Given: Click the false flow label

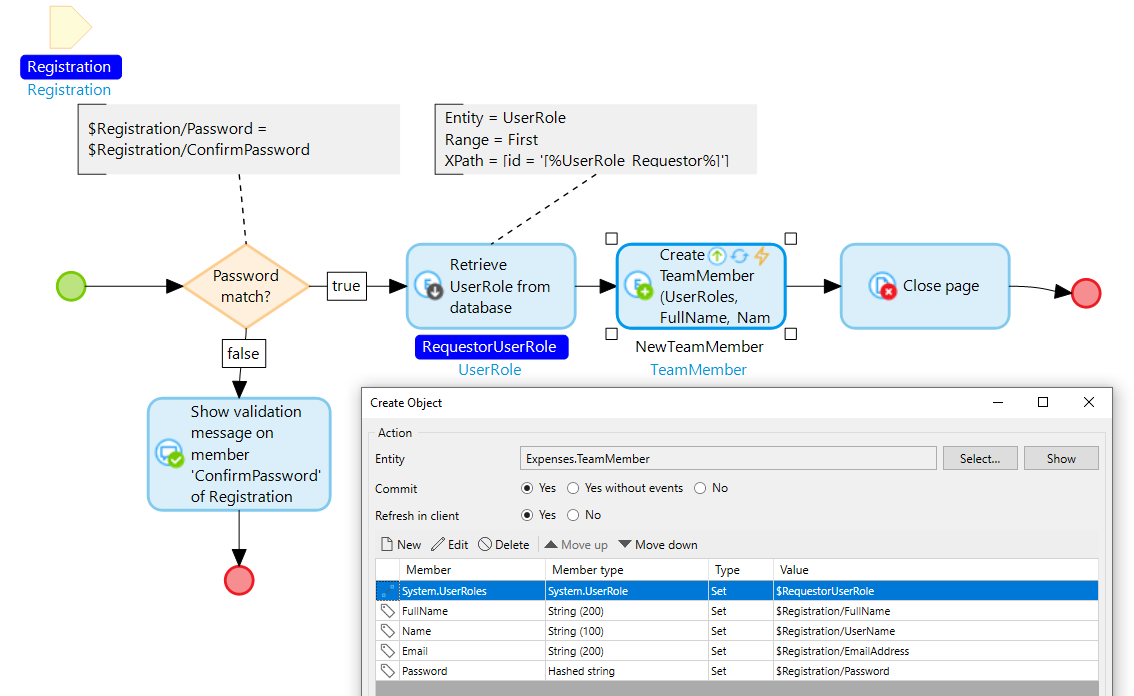Looking at the screenshot, I should pos(243,354).
